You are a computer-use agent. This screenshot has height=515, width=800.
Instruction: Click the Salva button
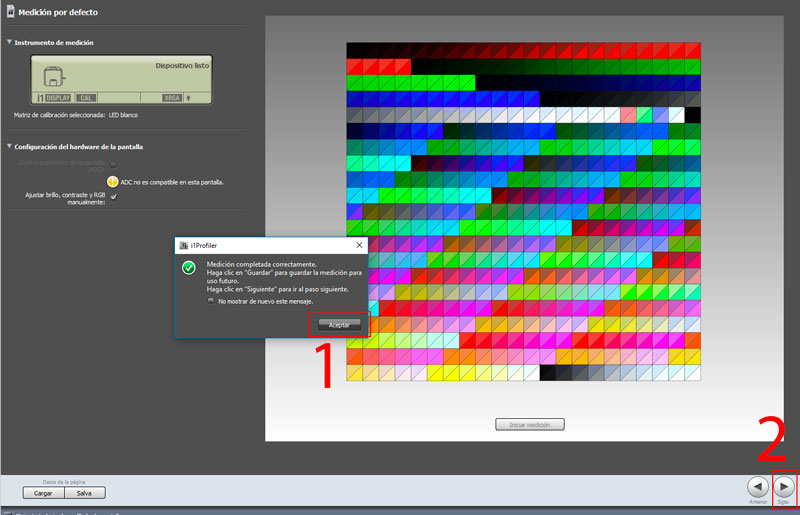84,493
